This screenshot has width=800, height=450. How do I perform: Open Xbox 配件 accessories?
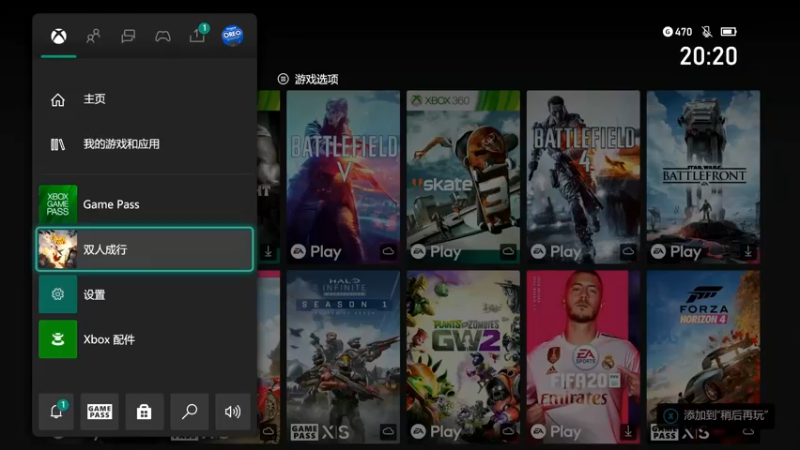[145, 339]
